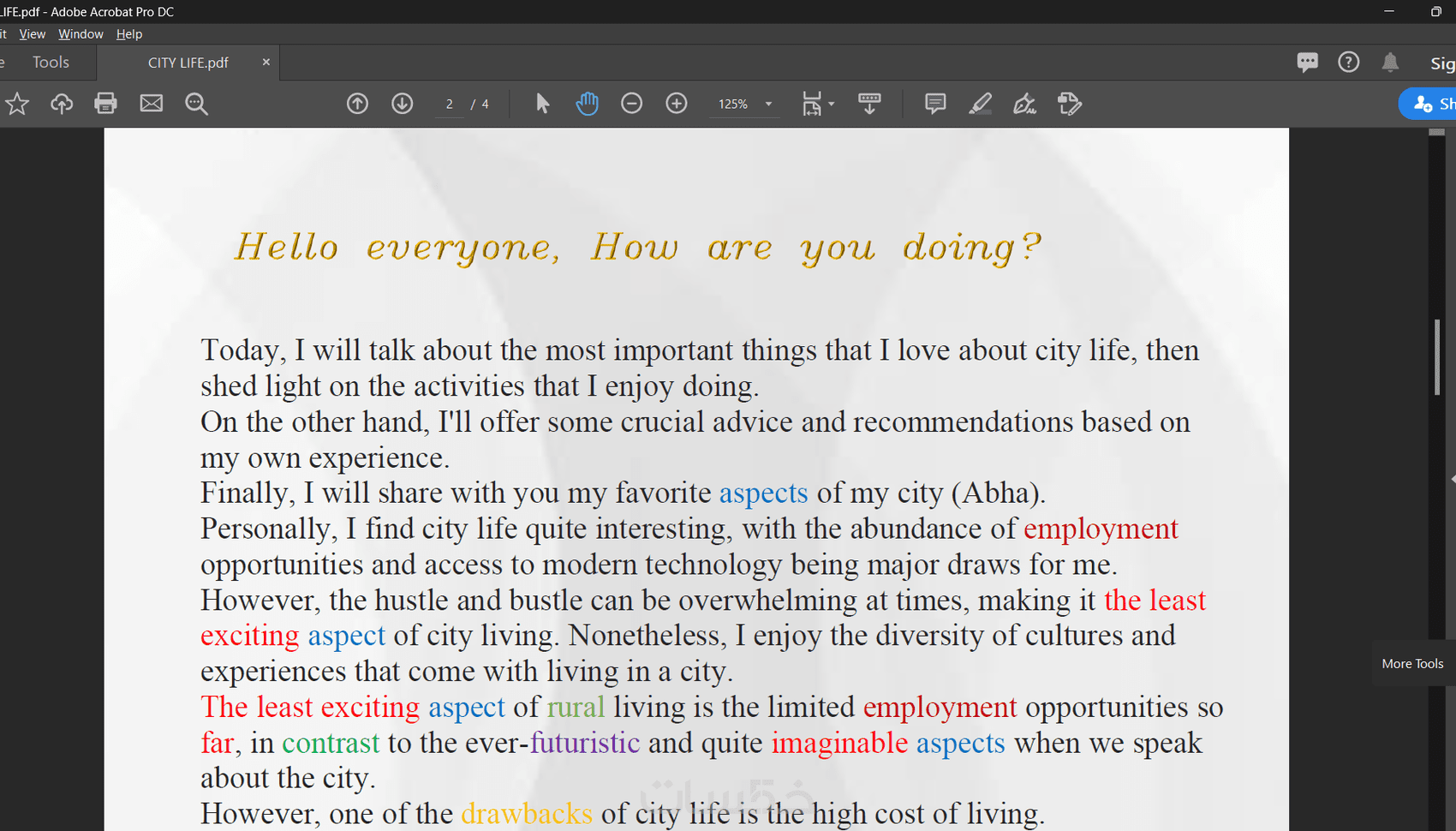Click the purple word 'futuristic'

click(585, 742)
